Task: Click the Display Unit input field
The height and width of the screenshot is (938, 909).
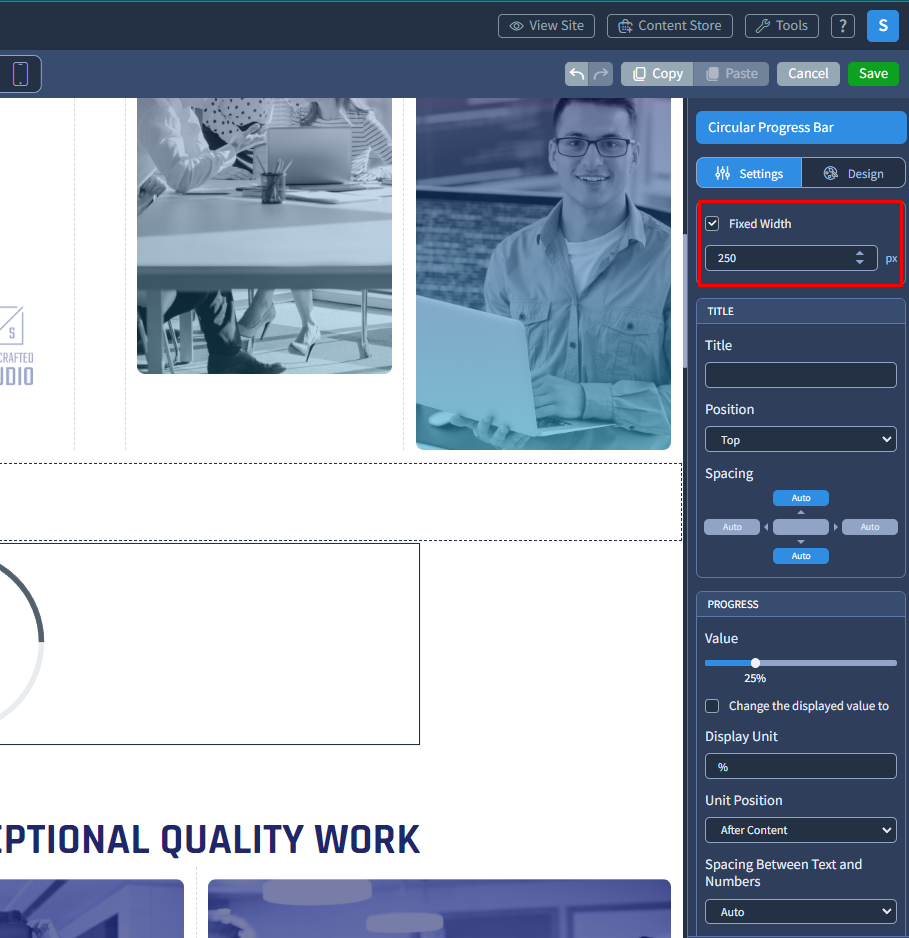Action: pyautogui.click(x=801, y=766)
